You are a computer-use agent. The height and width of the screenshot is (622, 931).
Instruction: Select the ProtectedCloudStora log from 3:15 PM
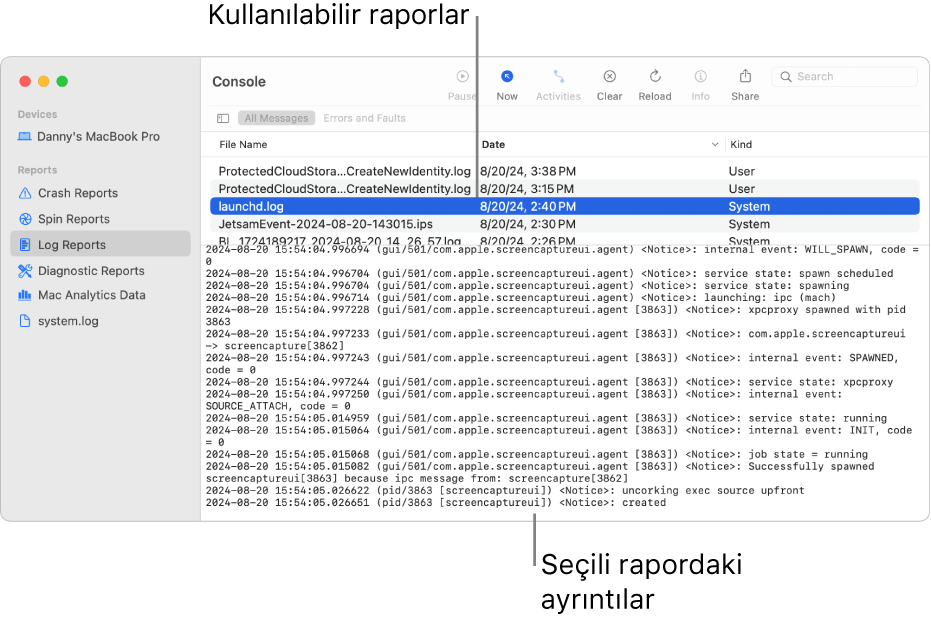pos(565,189)
